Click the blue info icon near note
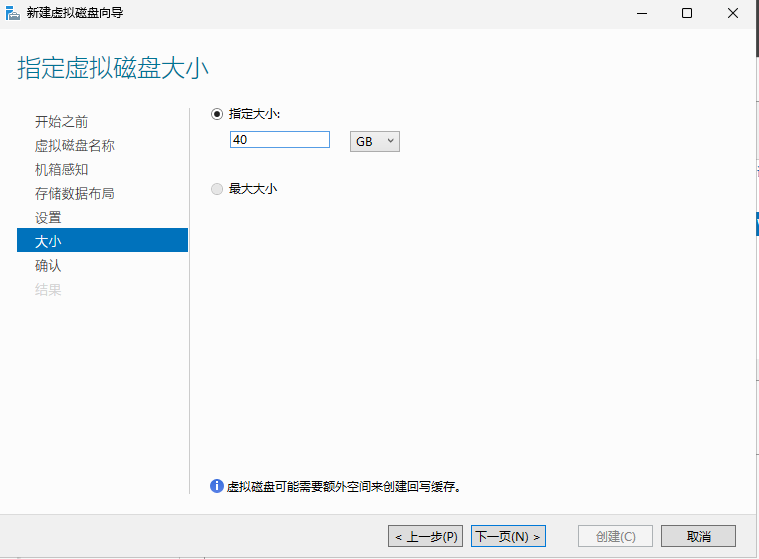 [216, 486]
